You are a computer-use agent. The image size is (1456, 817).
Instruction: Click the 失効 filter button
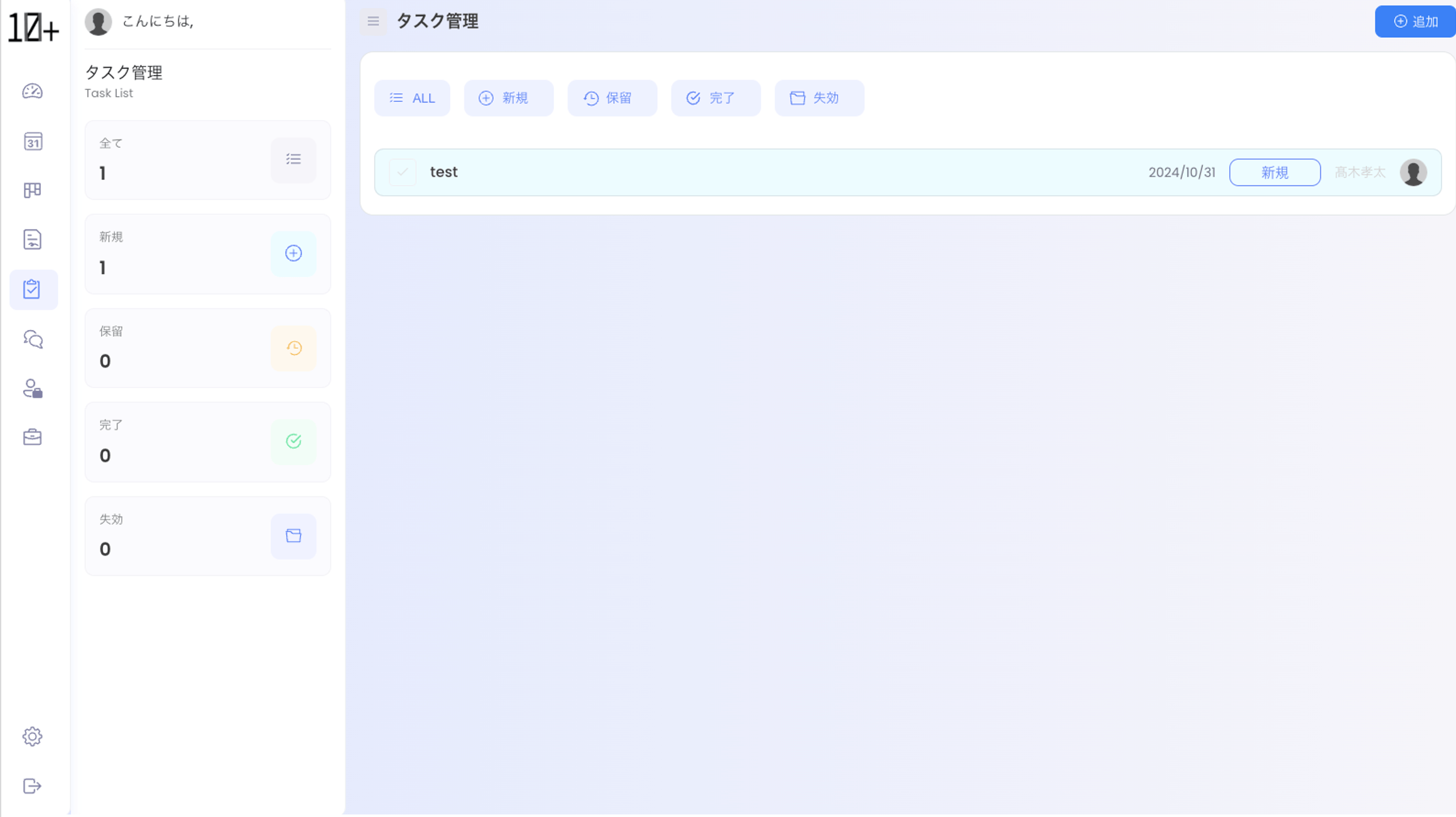[x=819, y=98]
